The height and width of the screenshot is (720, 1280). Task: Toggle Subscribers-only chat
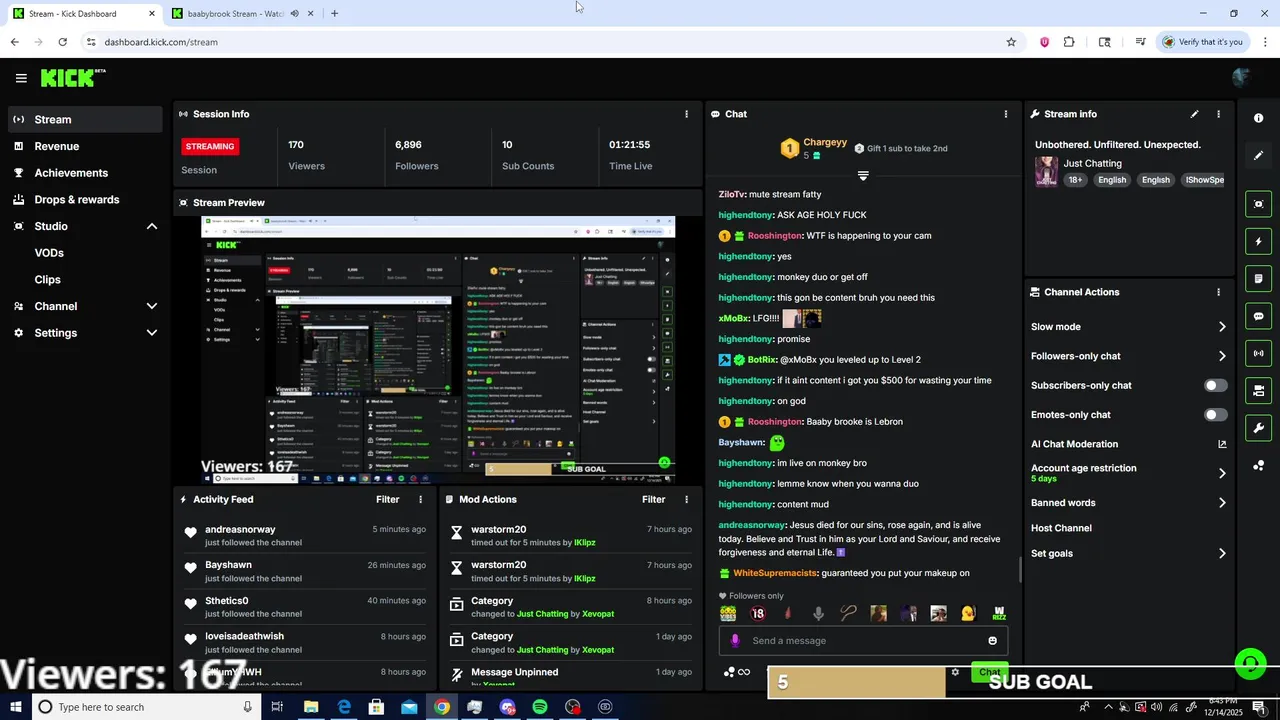pos(1215,385)
